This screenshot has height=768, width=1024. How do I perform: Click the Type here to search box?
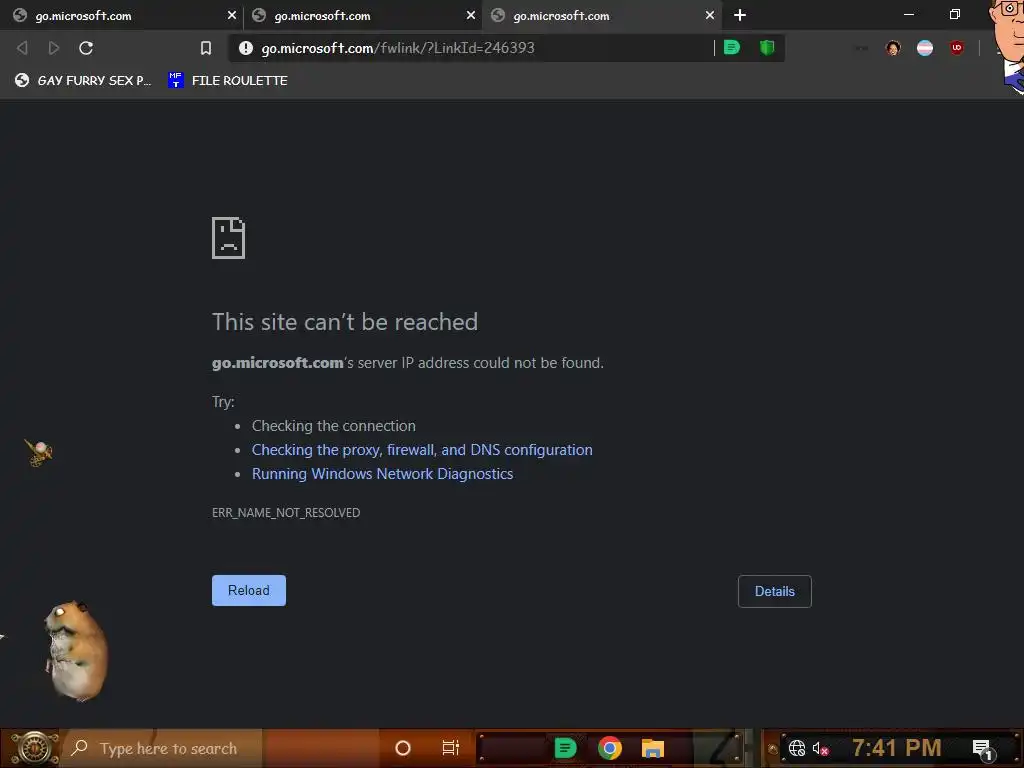tap(163, 748)
